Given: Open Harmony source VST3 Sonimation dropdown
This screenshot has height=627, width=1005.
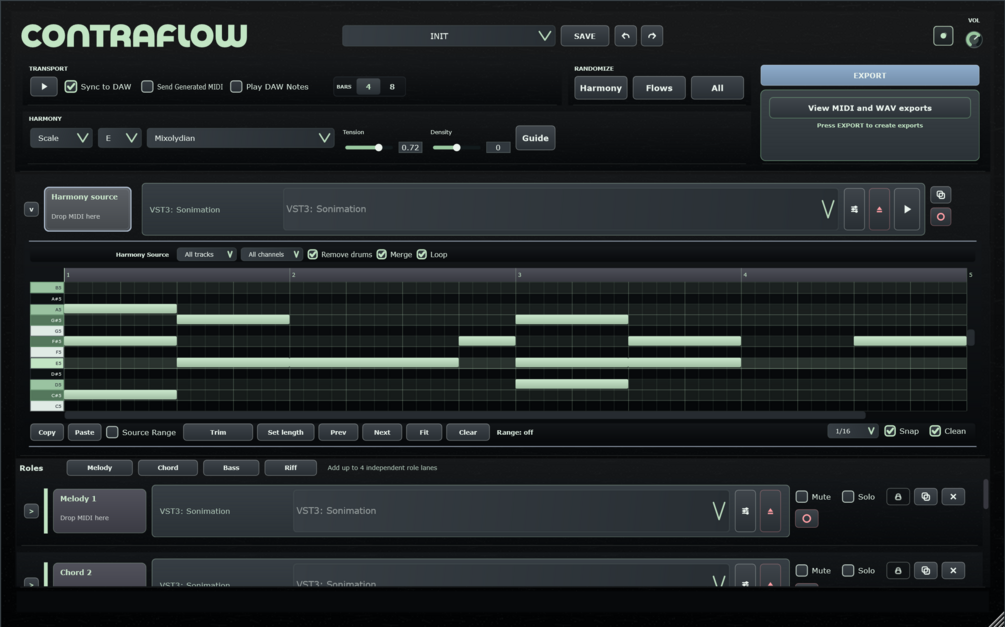Looking at the screenshot, I should tap(560, 209).
